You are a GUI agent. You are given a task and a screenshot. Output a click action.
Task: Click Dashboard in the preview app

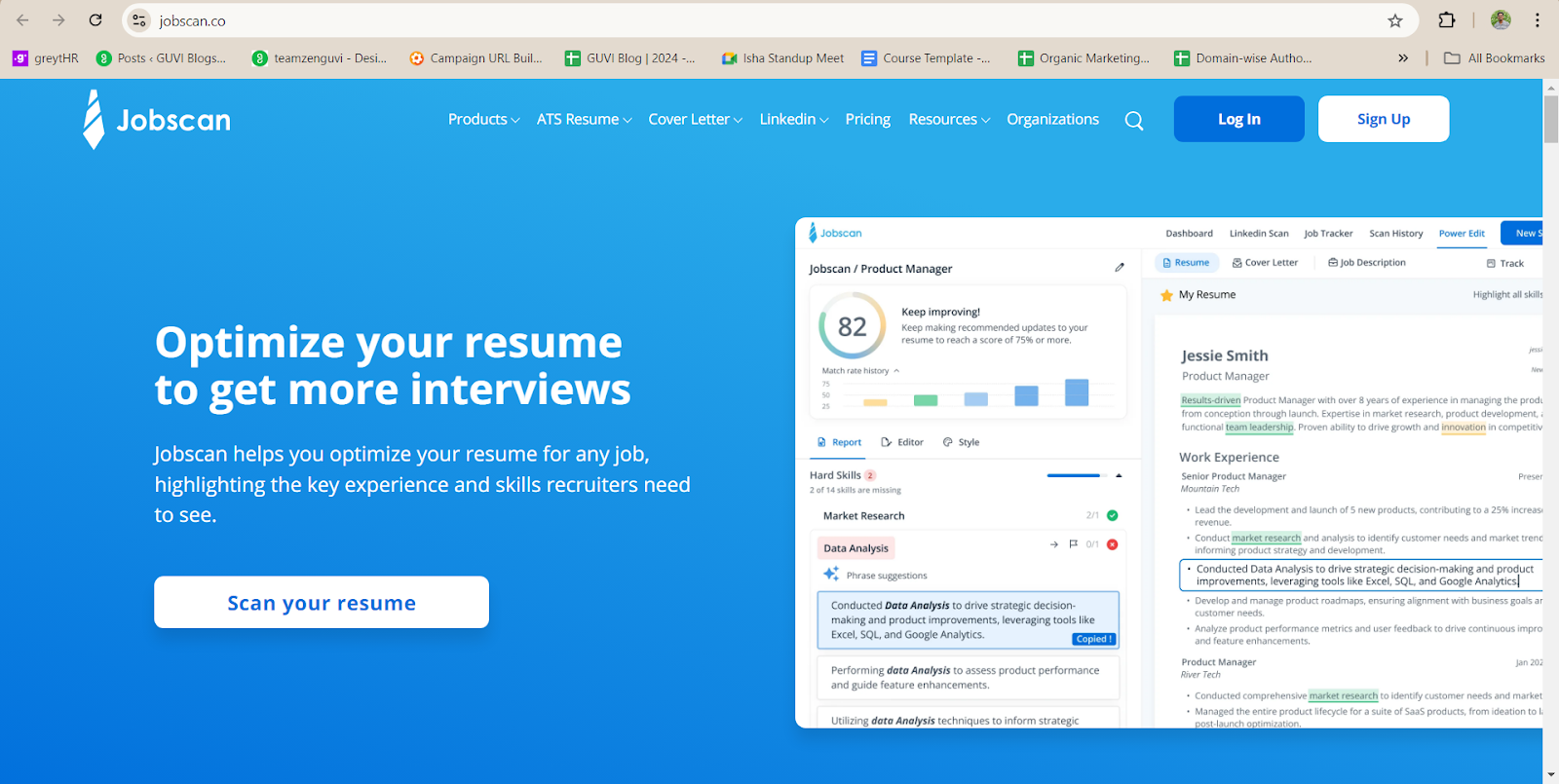tap(1189, 234)
